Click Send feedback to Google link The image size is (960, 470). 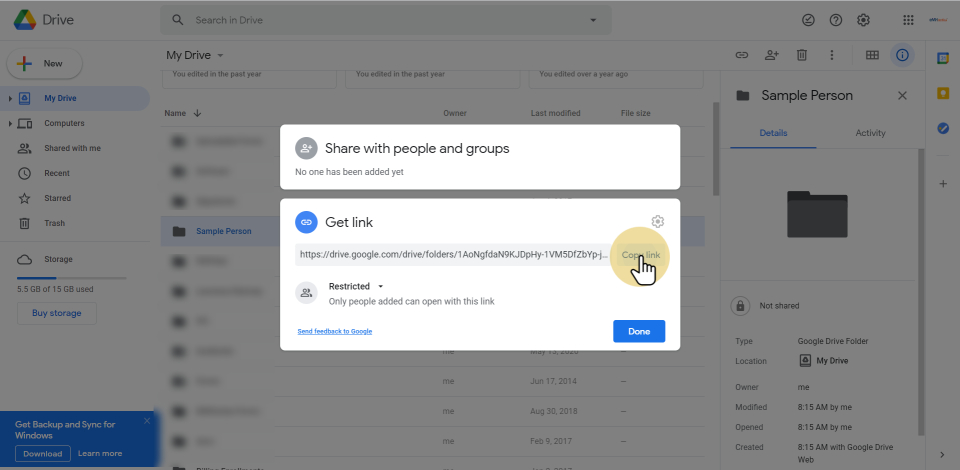point(334,331)
